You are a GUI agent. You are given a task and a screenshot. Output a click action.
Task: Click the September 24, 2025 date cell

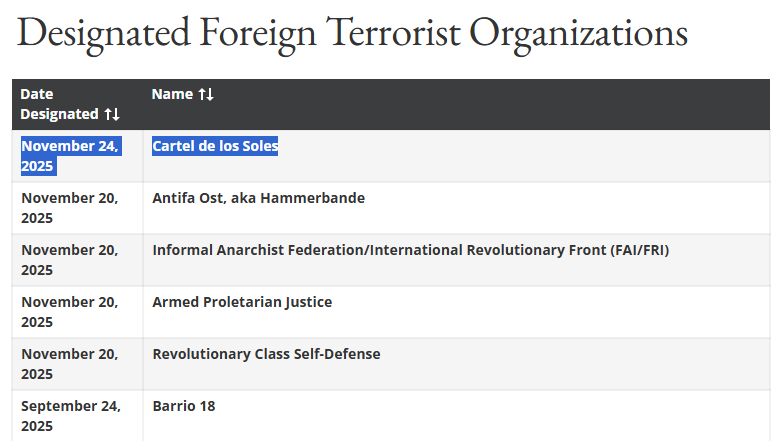click(x=70, y=416)
